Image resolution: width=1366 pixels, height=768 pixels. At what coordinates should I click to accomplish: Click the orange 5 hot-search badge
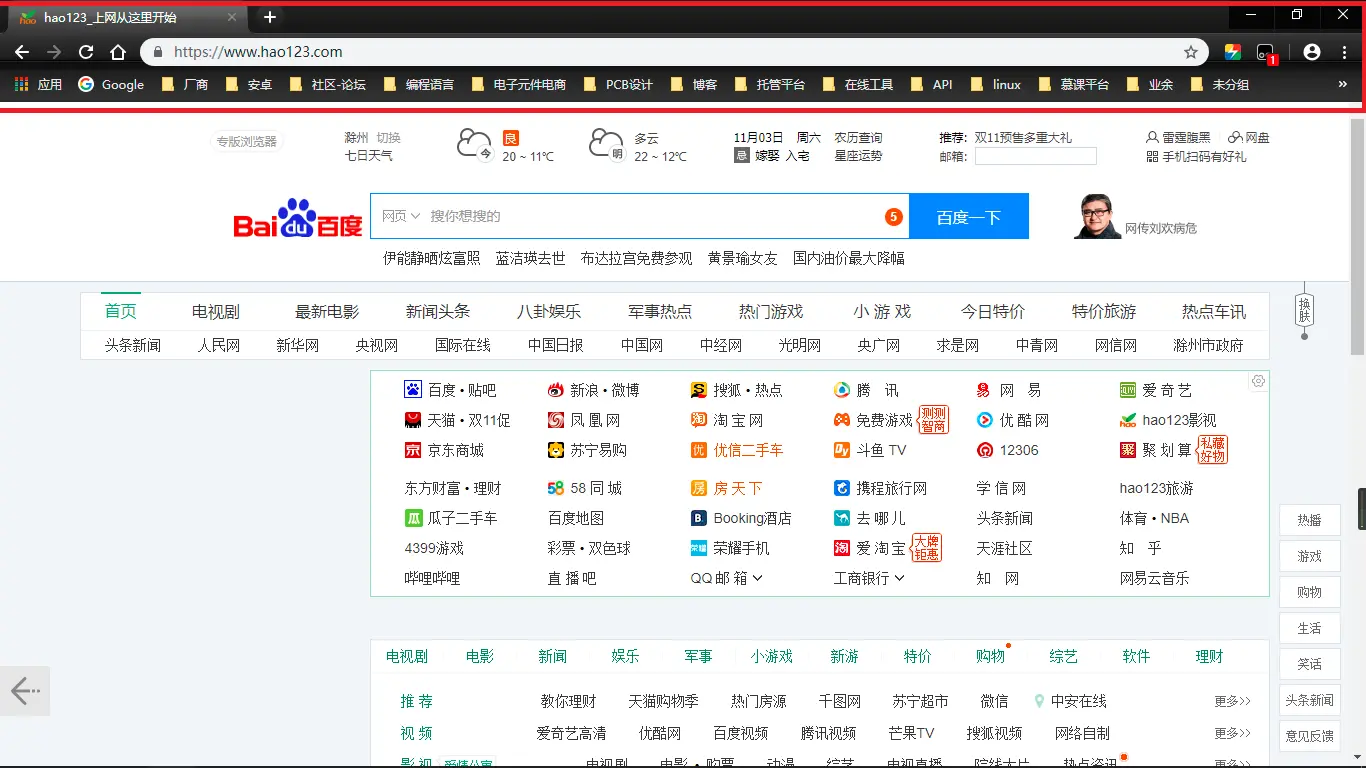pos(893,217)
